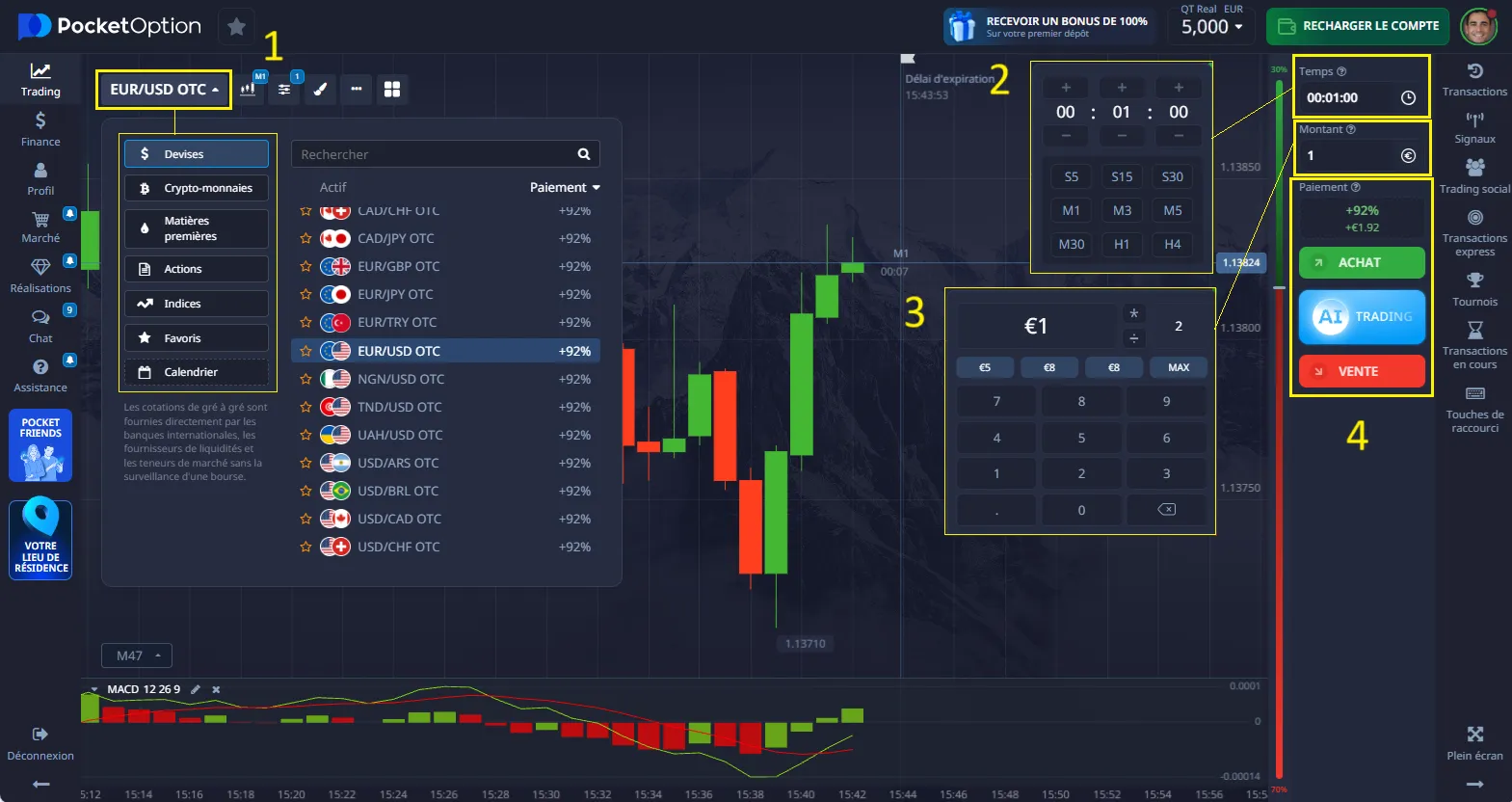Image resolution: width=1512 pixels, height=802 pixels.
Task: Open the three-dots more options menu
Action: [356, 89]
